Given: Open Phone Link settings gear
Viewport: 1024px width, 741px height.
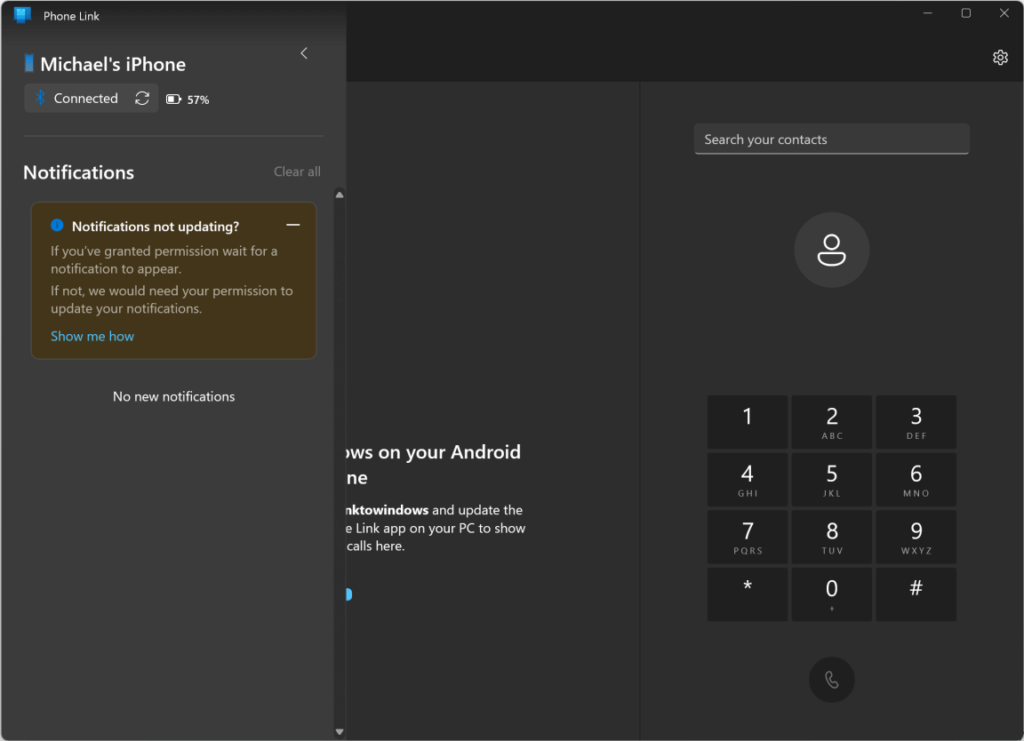Looking at the screenshot, I should pyautogui.click(x=1000, y=58).
